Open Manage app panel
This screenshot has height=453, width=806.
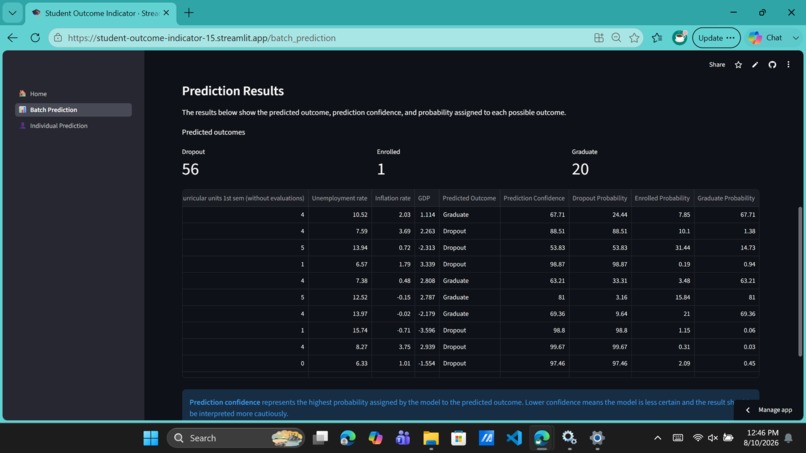(x=770, y=410)
